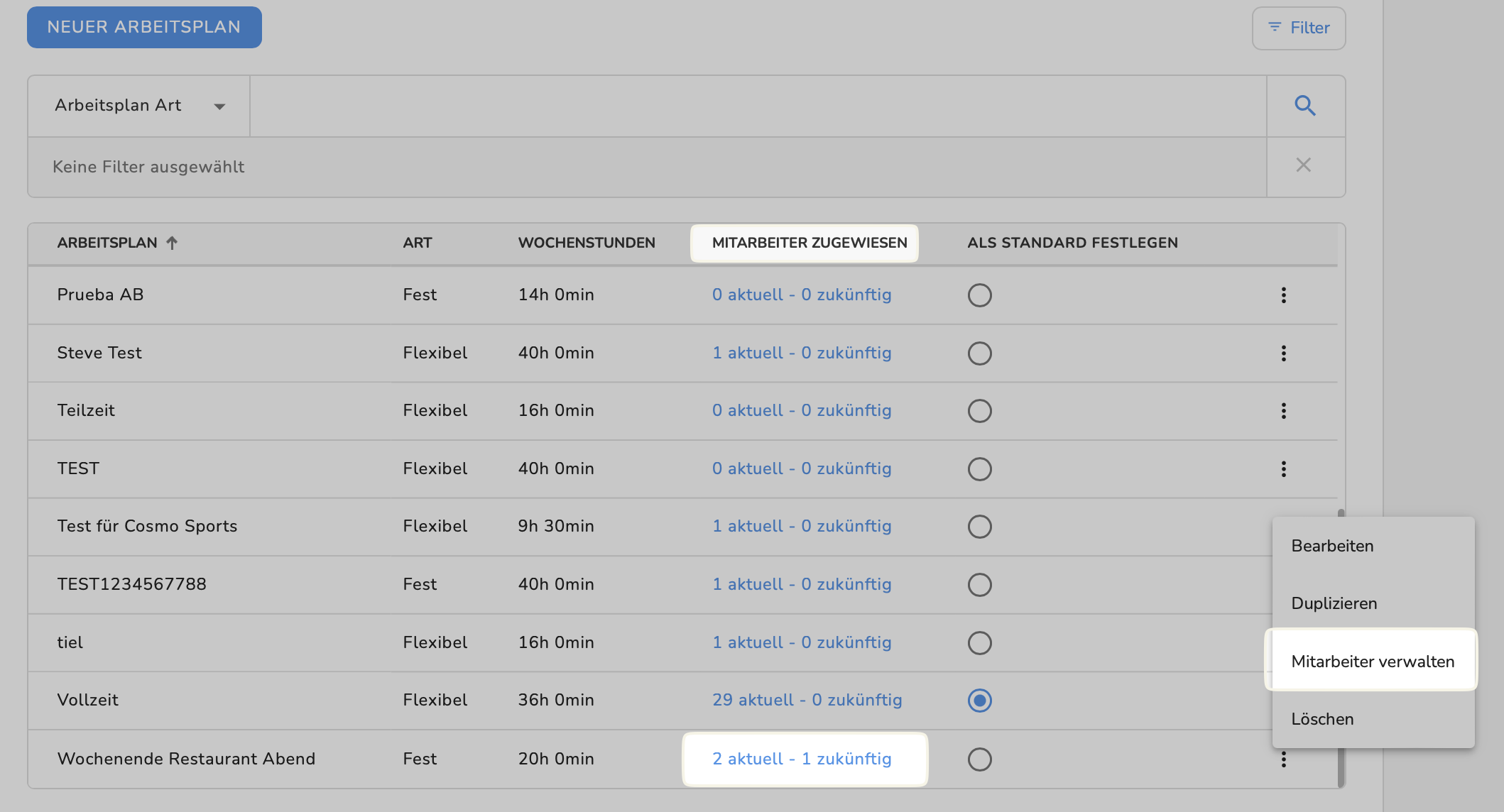Set tiel as the standard plan
This screenshot has height=812, width=1504.
click(979, 643)
